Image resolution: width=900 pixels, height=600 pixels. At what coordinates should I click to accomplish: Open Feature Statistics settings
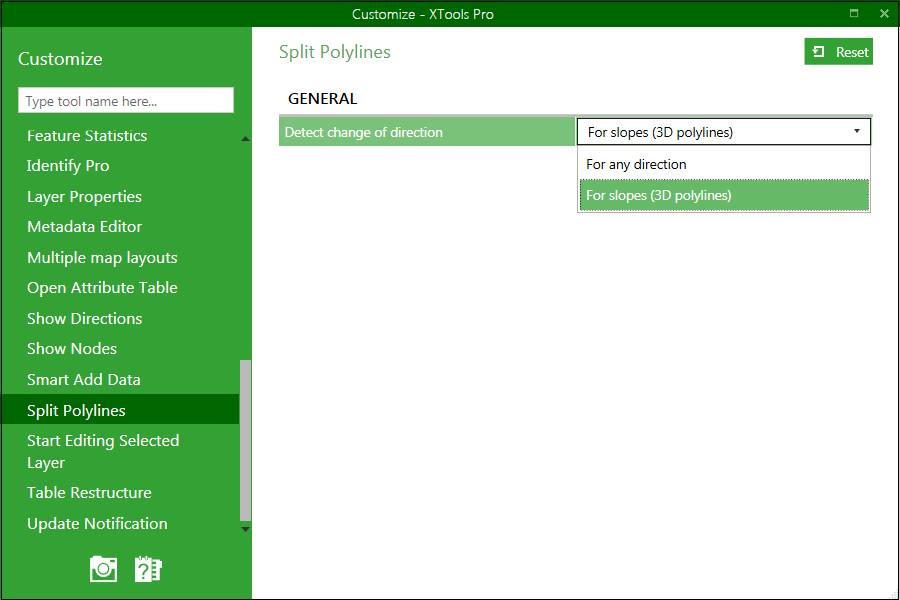(x=86, y=135)
